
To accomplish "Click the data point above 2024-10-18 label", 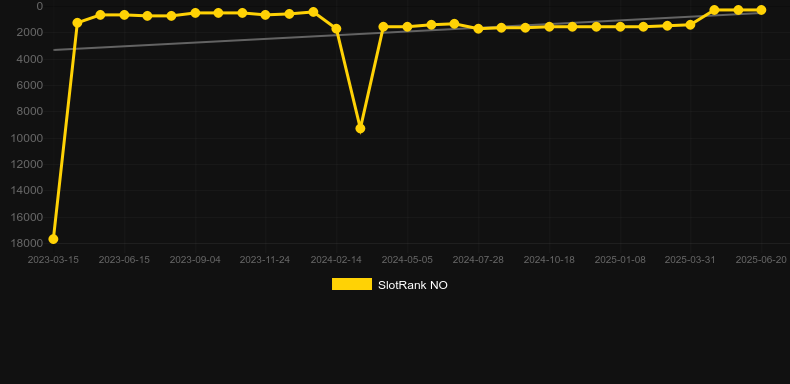I will 549,27.
